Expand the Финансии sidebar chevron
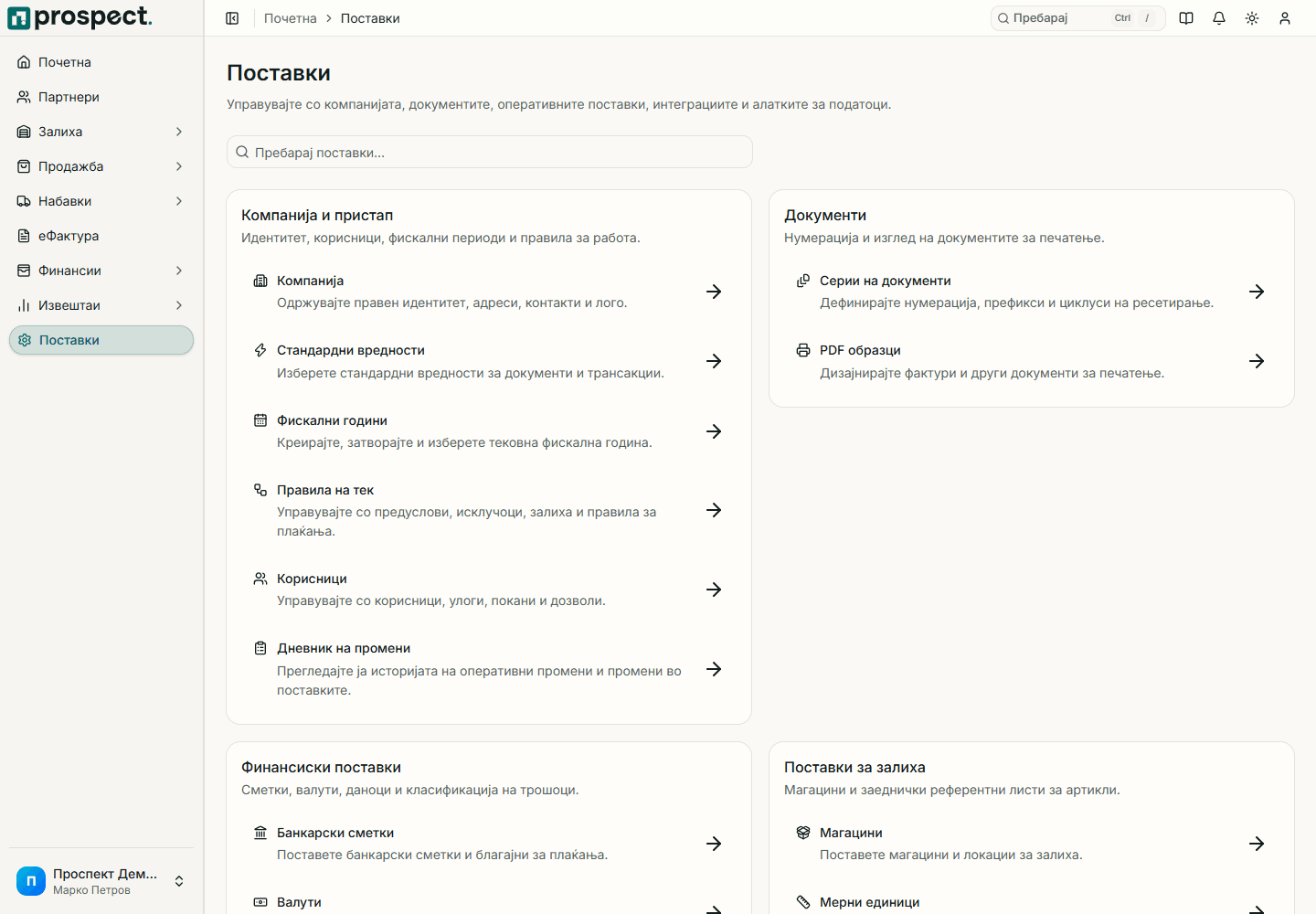 coord(179,271)
